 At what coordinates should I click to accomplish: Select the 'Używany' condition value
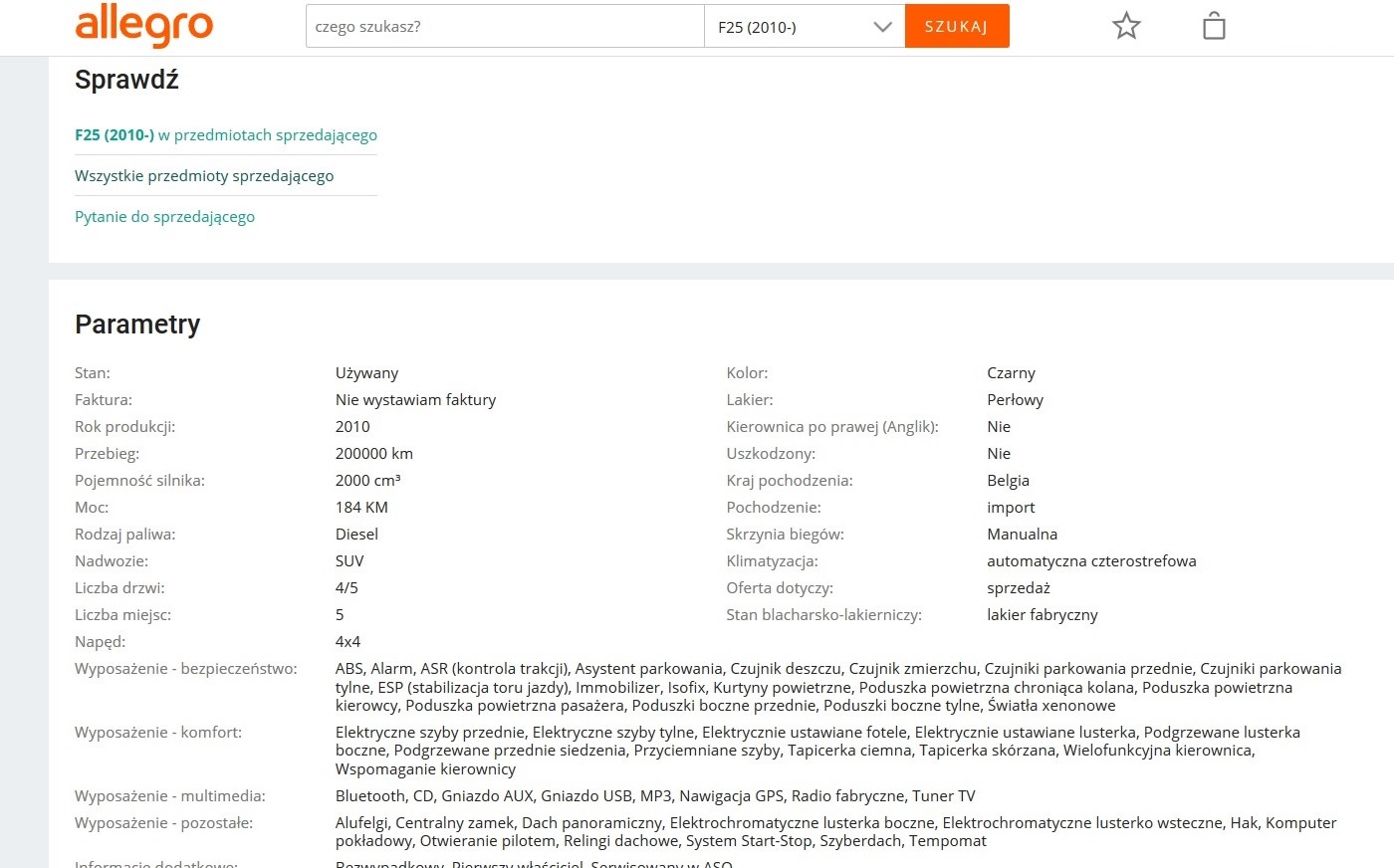click(366, 373)
